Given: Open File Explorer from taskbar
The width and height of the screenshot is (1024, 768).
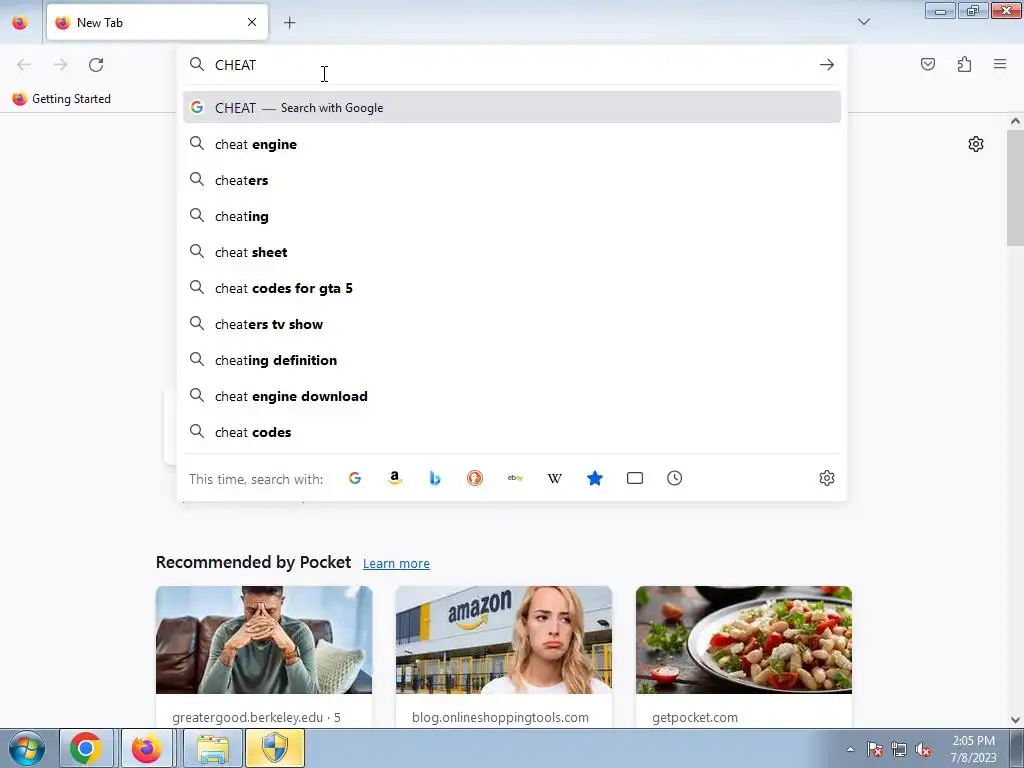Looking at the screenshot, I should tap(213, 748).
